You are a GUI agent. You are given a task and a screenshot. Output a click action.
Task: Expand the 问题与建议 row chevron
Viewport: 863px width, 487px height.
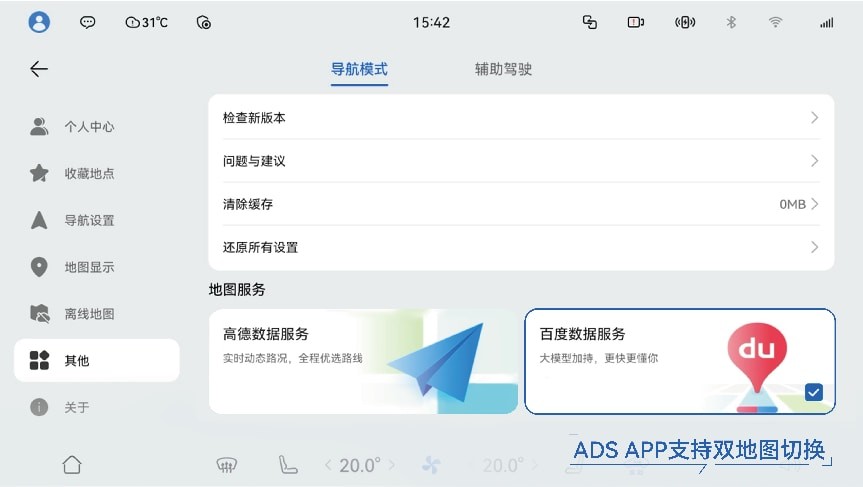[x=815, y=161]
